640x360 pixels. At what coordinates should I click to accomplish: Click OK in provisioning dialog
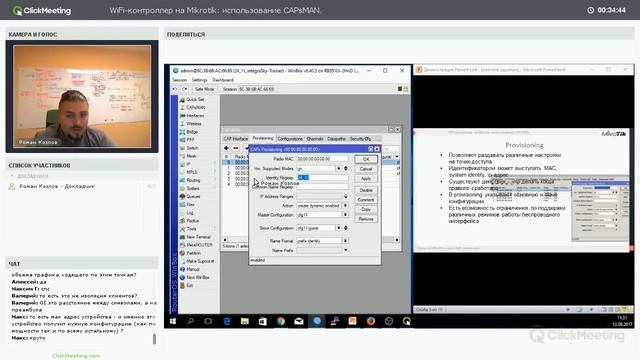click(366, 159)
